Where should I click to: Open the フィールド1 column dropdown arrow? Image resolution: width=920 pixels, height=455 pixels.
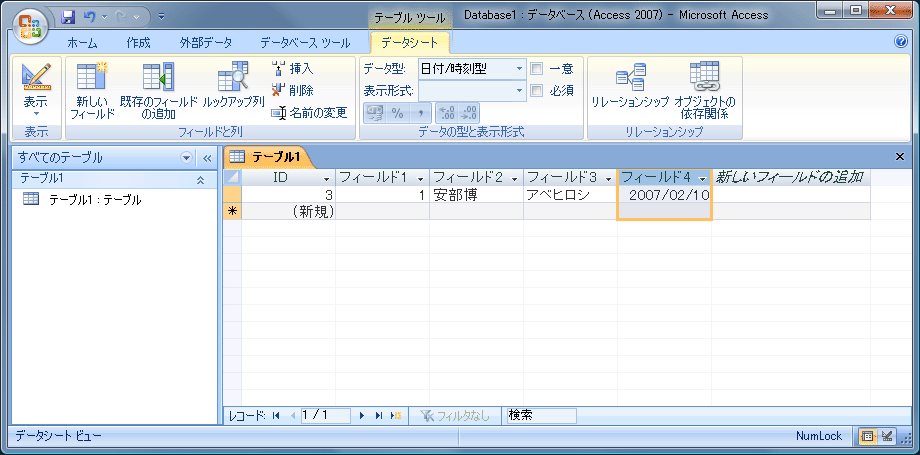pos(420,178)
